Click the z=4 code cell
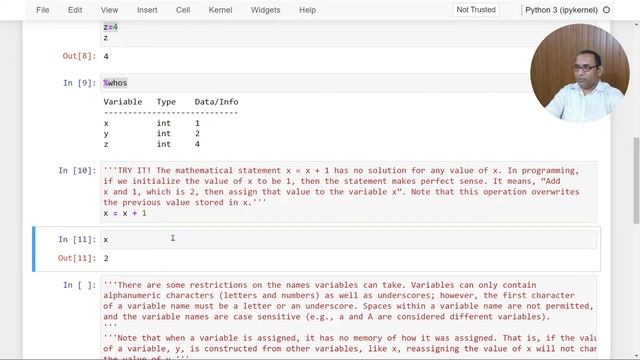 [314, 33]
